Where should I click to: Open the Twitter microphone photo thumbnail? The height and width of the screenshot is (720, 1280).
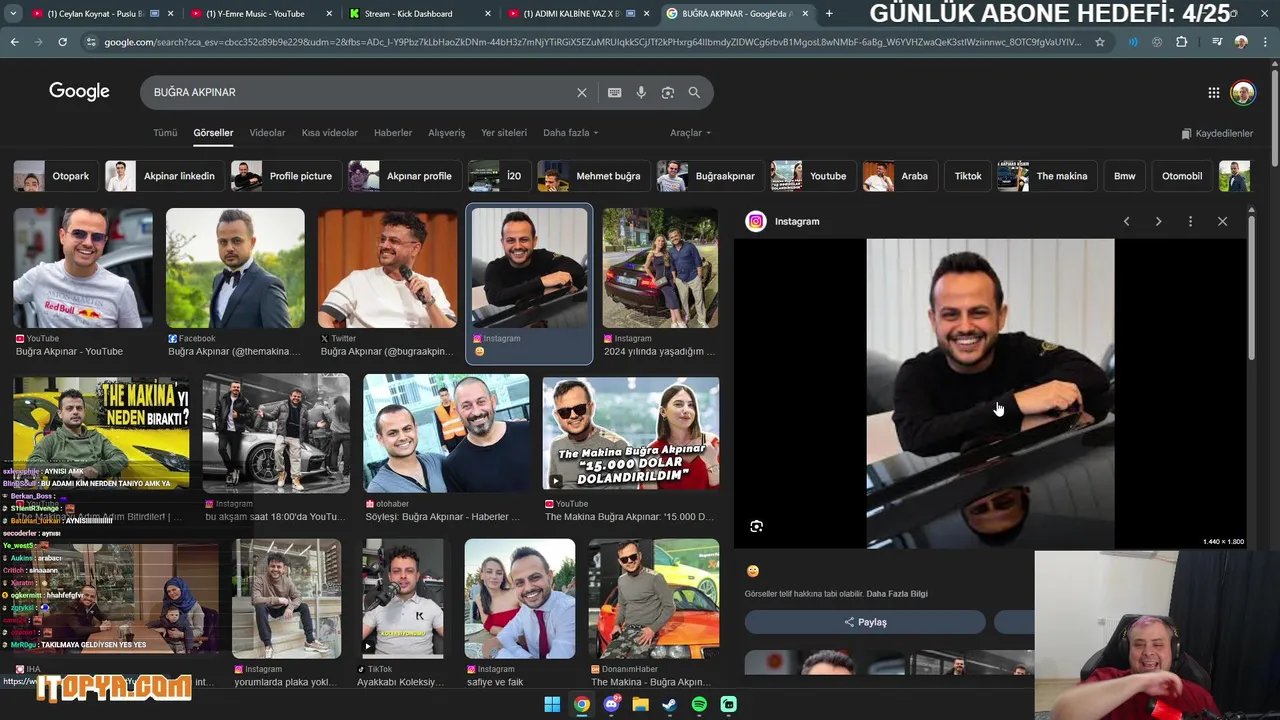[x=387, y=268]
